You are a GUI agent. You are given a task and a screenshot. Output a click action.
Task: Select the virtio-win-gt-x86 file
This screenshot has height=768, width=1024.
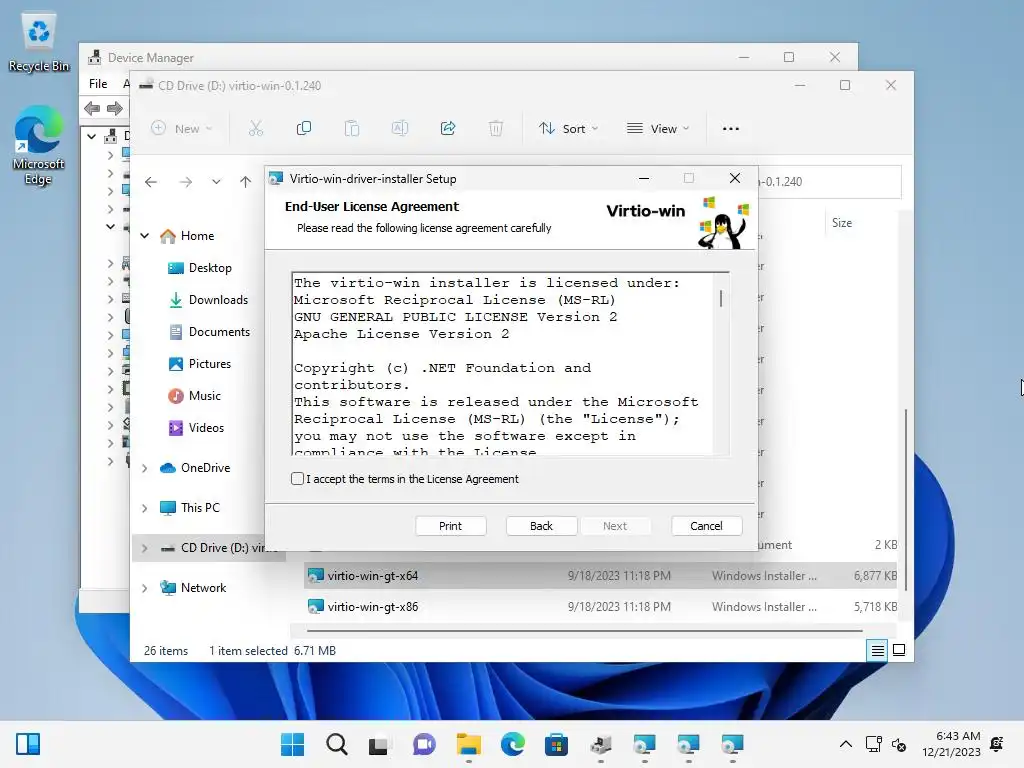pos(600,607)
